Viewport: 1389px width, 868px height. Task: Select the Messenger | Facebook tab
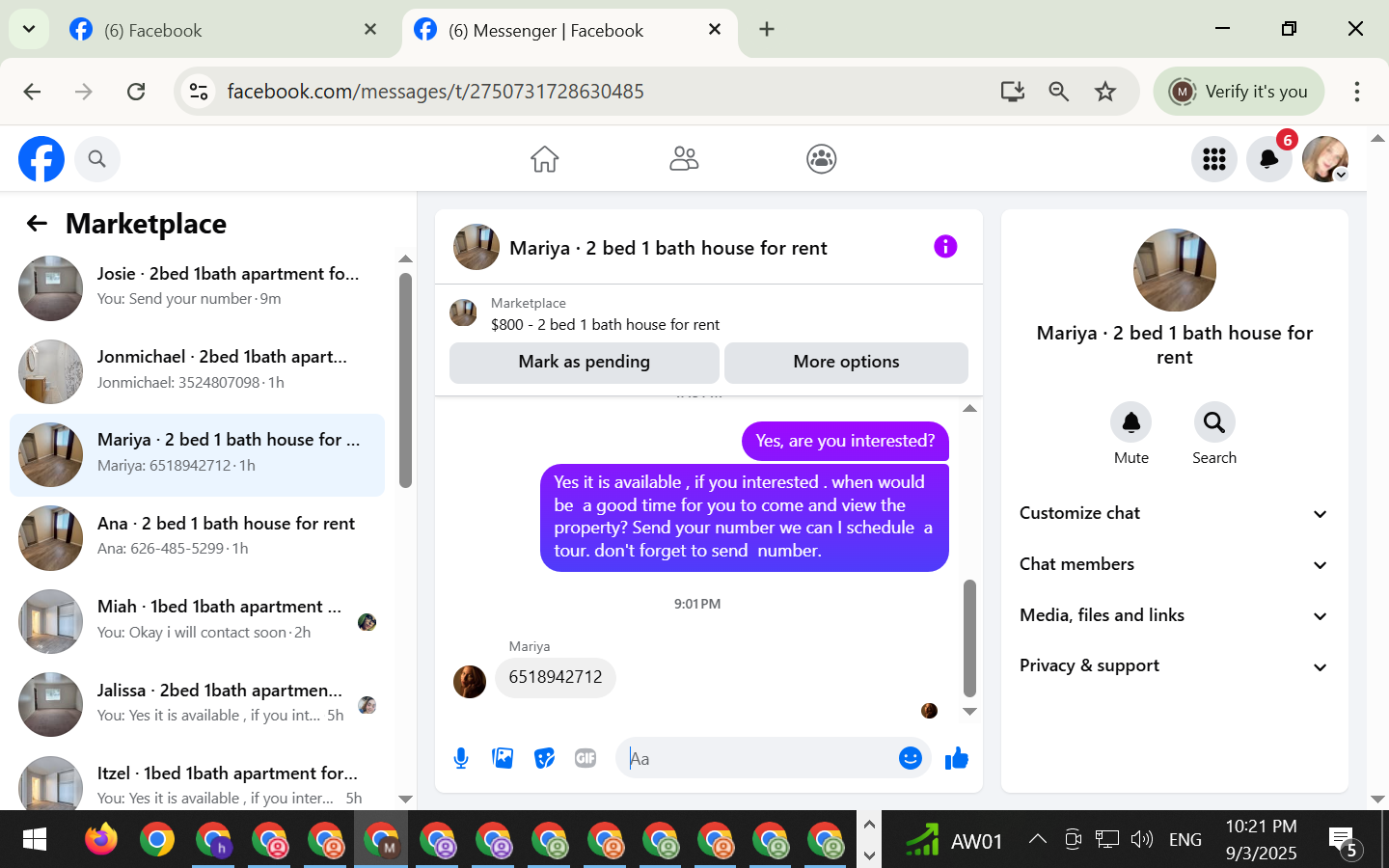pyautogui.click(x=569, y=30)
